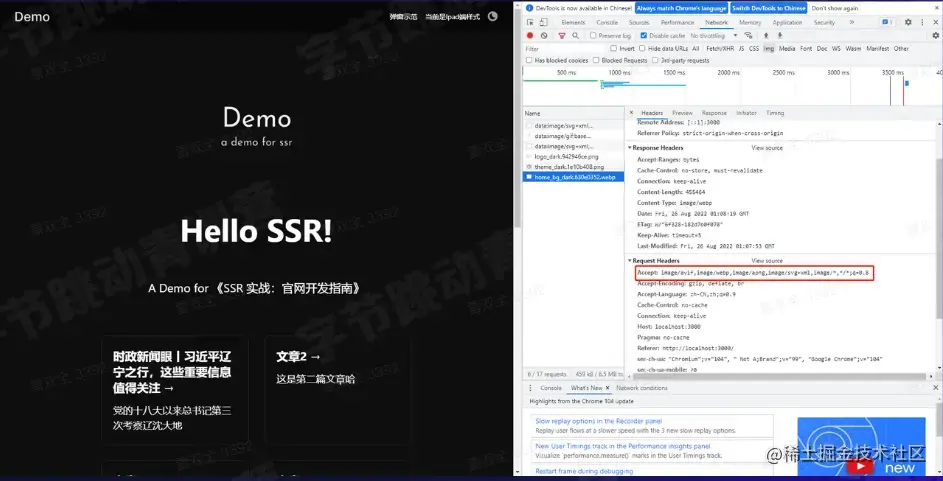This screenshot has height=481, width=943.
Task: Clear the network log with the clear icon
Action: pos(544,35)
